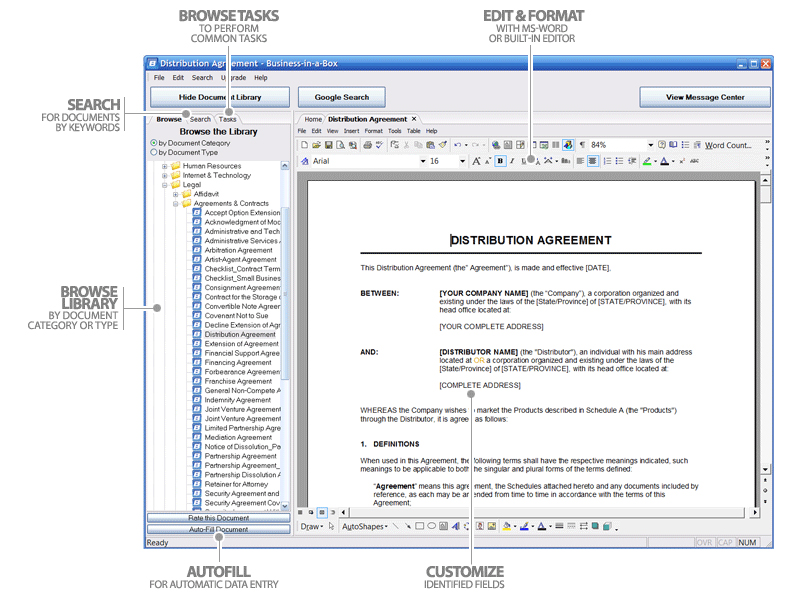Expand the Human Resources folder

(x=165, y=166)
